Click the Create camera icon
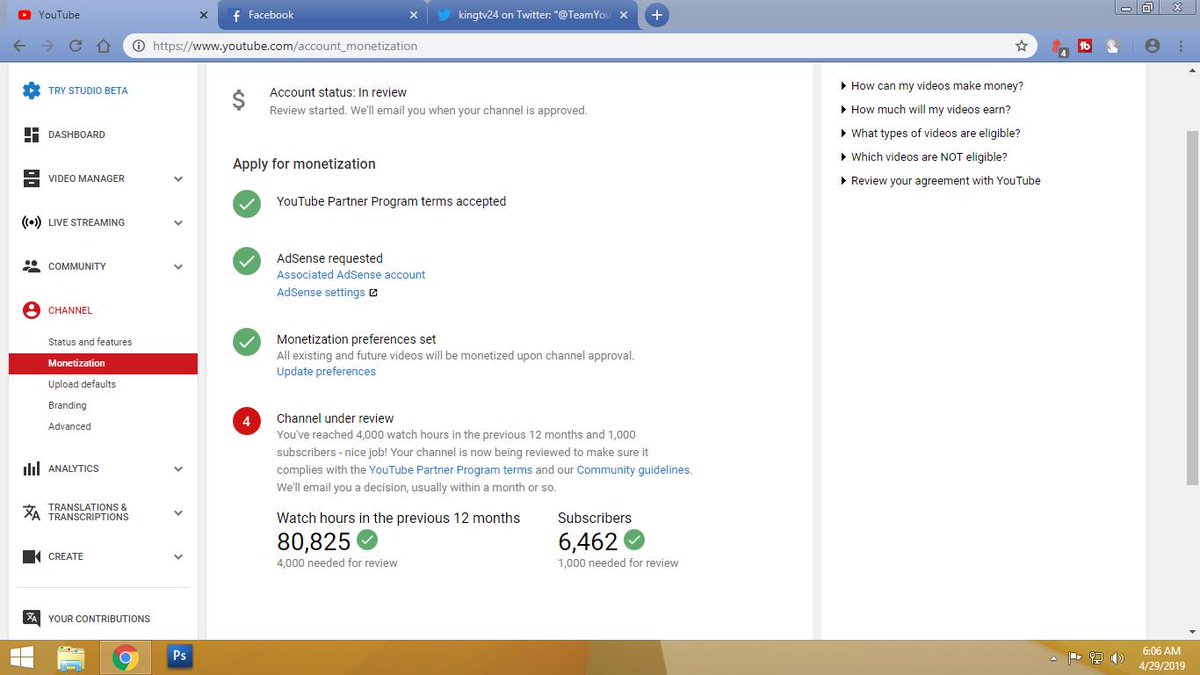Screen dimensions: 1200x675 coord(31,556)
